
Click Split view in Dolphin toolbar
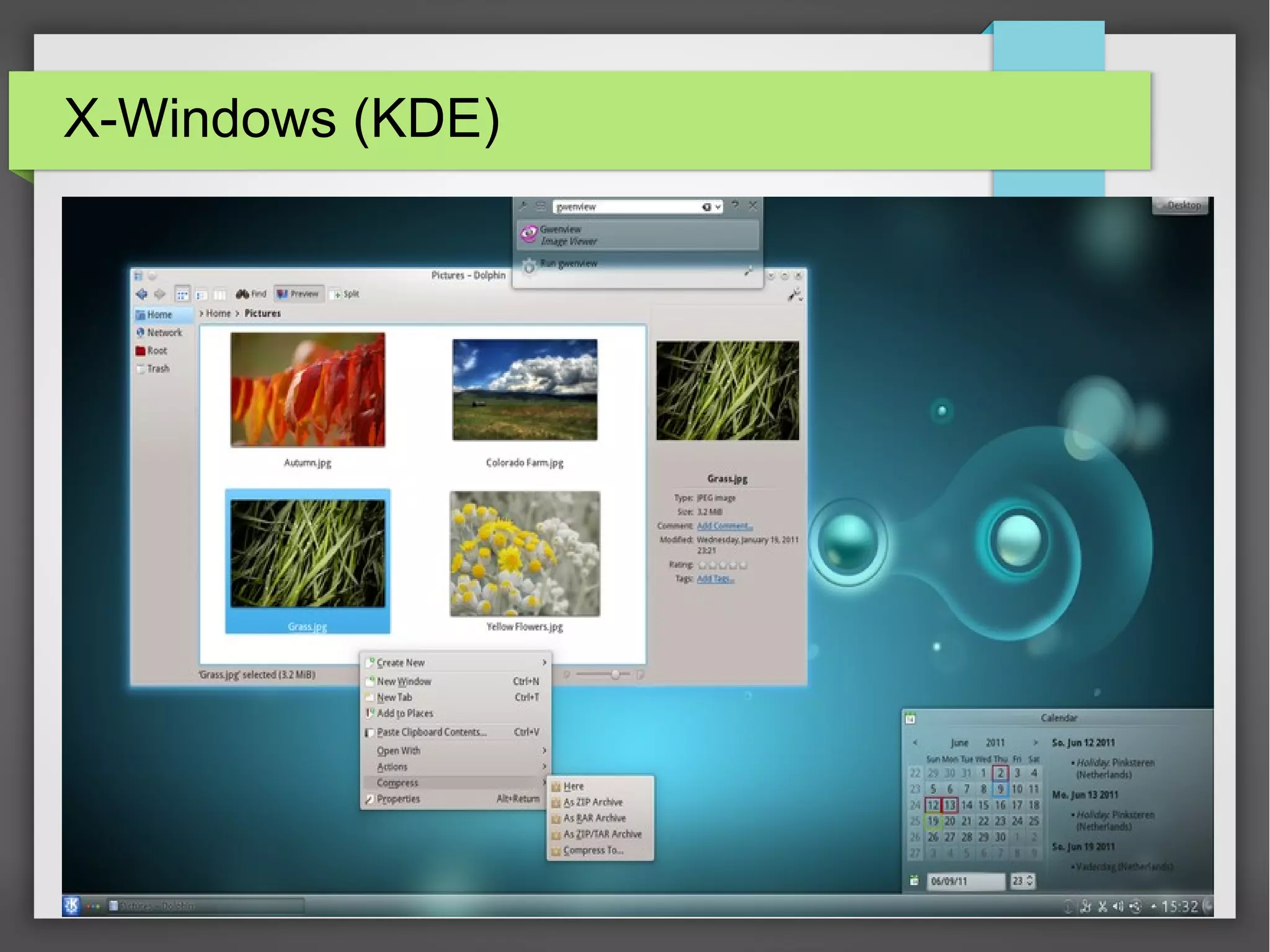[x=345, y=294]
